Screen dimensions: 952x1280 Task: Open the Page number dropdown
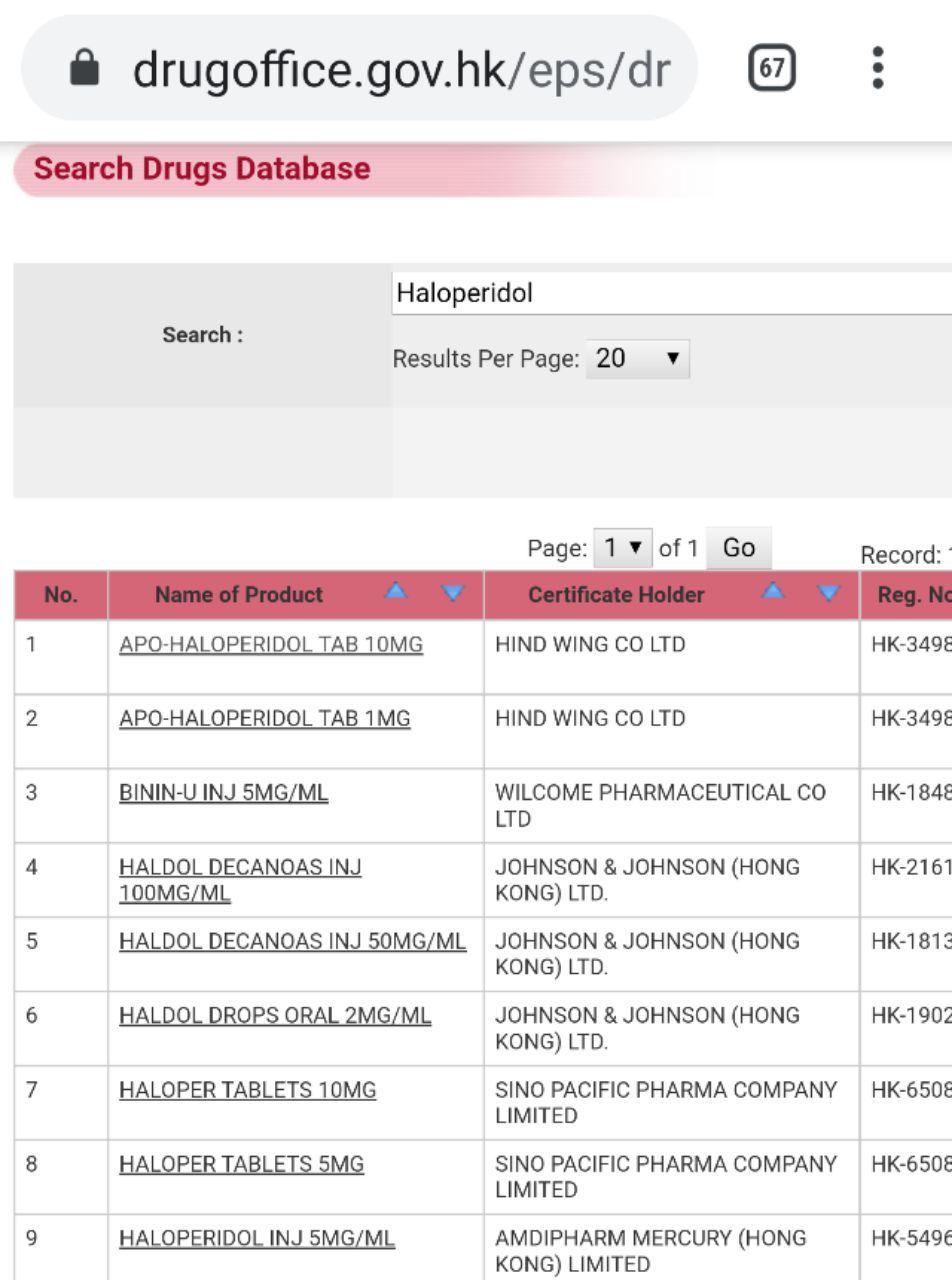pyautogui.click(x=623, y=548)
